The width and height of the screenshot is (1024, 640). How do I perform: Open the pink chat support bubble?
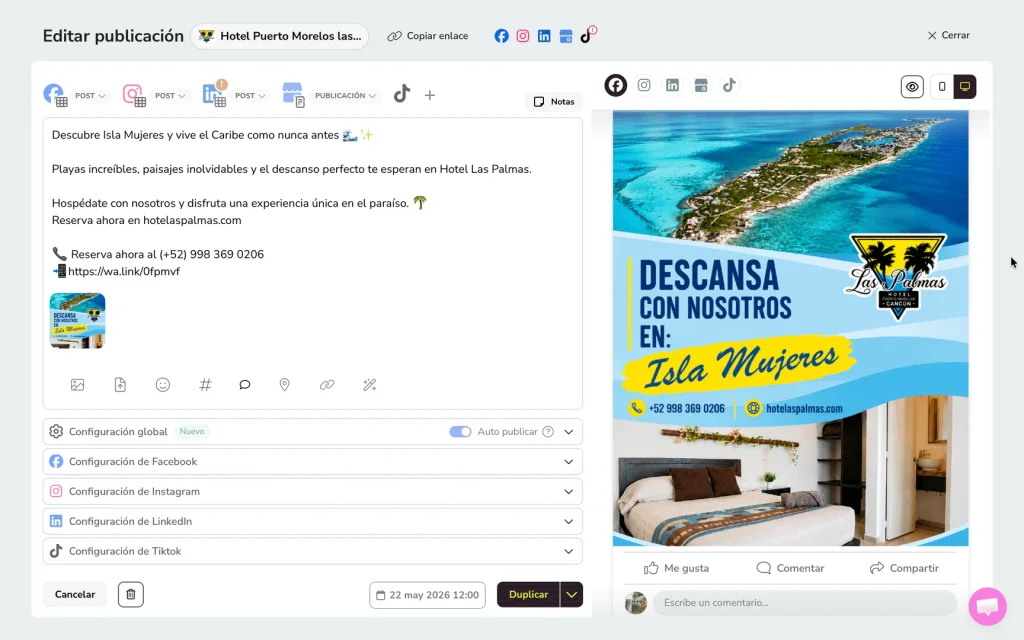(987, 606)
